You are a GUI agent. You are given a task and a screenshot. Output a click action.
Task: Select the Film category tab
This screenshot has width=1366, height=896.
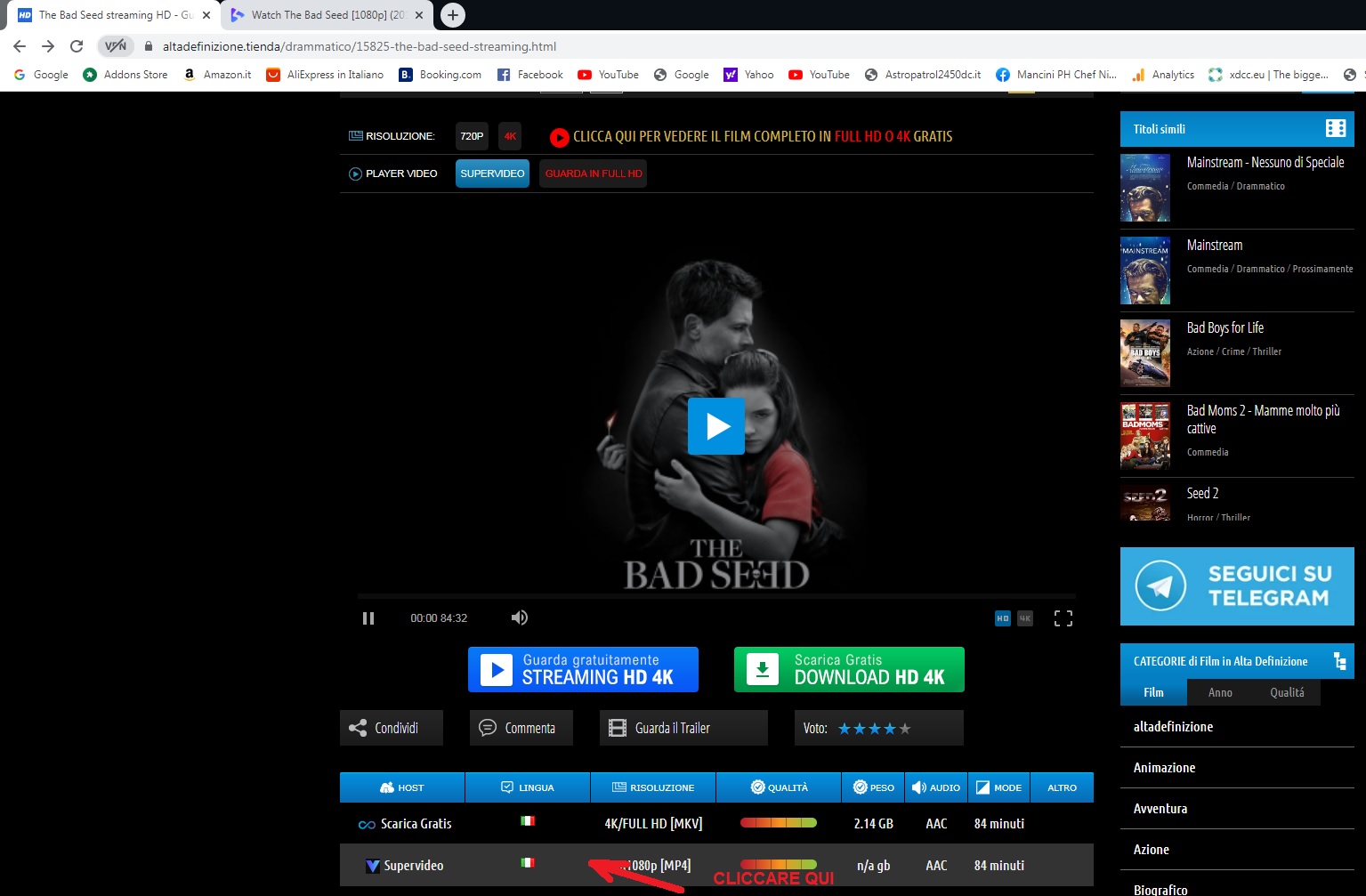pos(1153,692)
